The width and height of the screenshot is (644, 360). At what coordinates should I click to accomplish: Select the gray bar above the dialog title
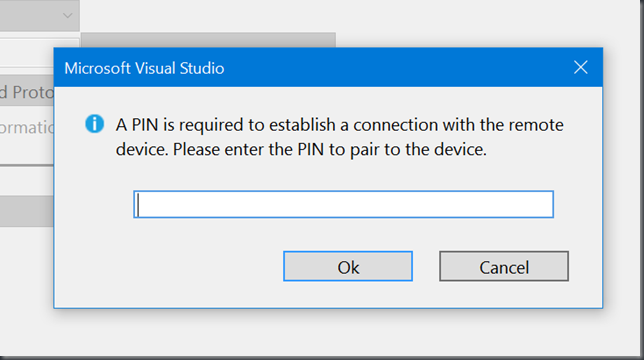(208, 40)
